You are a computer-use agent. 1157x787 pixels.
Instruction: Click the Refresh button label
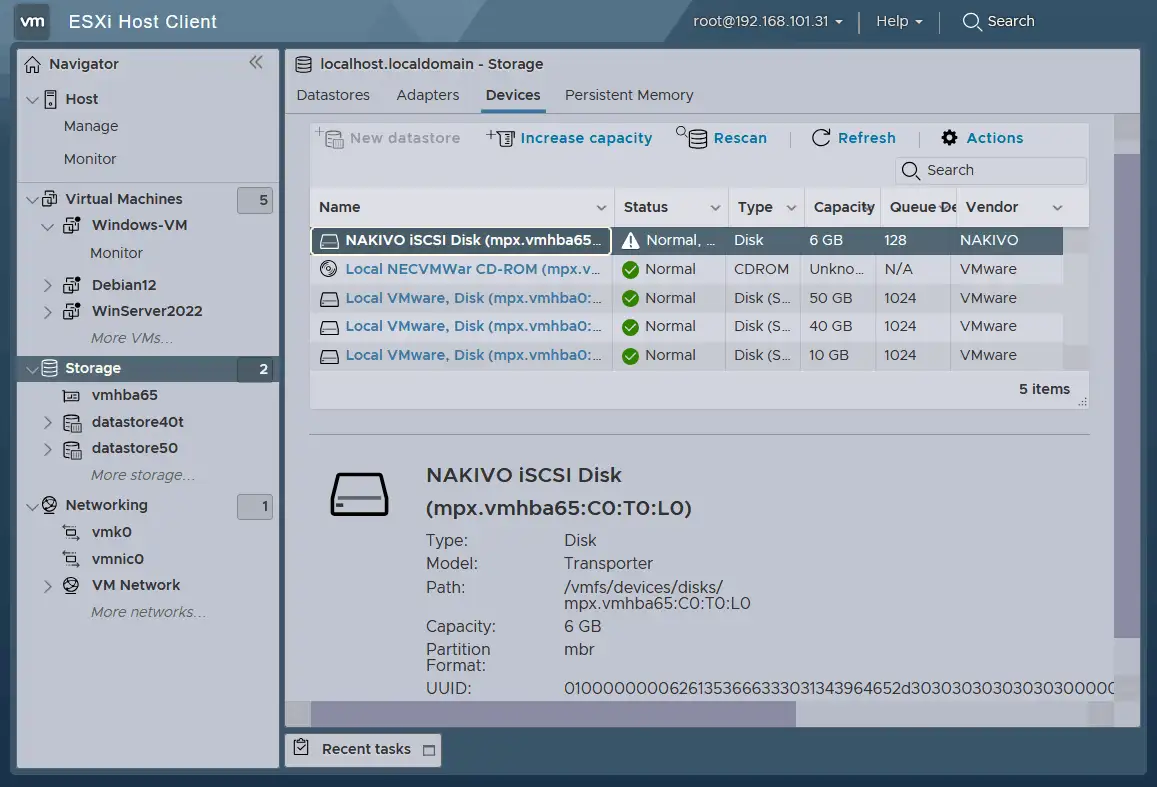(866, 138)
